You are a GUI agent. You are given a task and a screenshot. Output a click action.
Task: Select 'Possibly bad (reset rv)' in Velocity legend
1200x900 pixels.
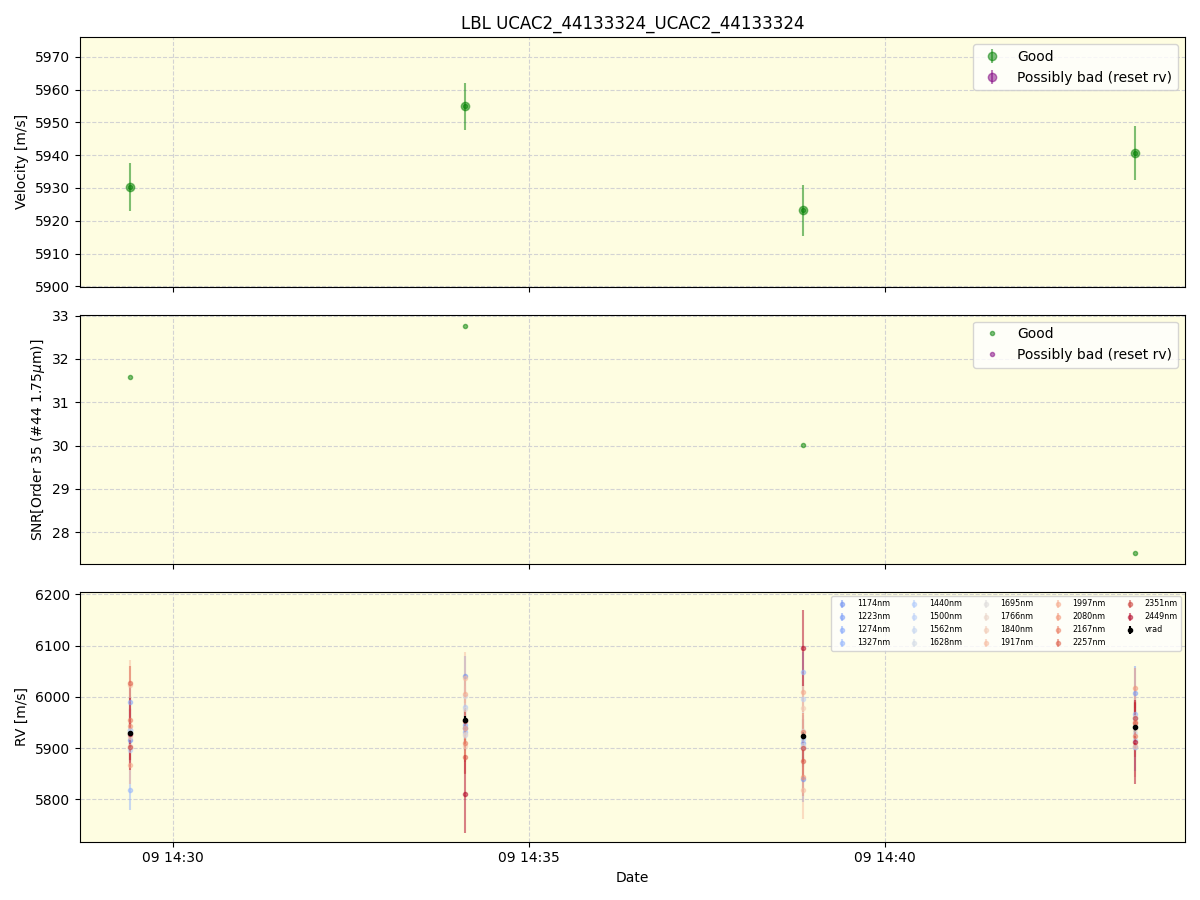tap(1094, 77)
